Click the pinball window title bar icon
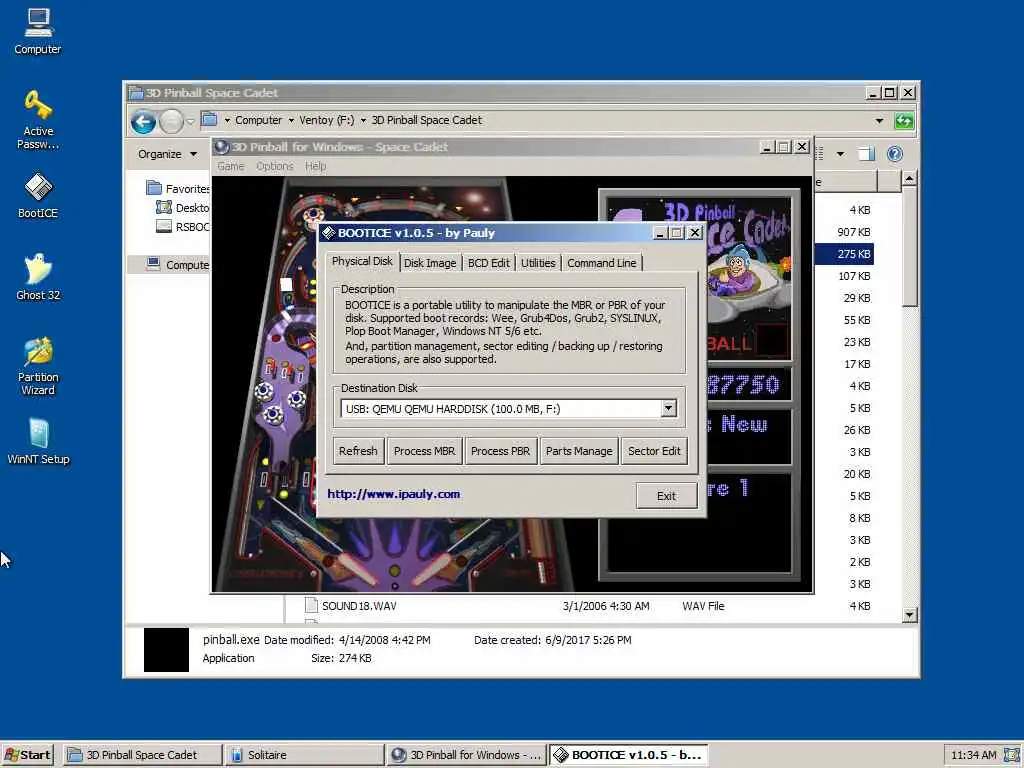The width and height of the screenshot is (1024, 768). [221, 147]
